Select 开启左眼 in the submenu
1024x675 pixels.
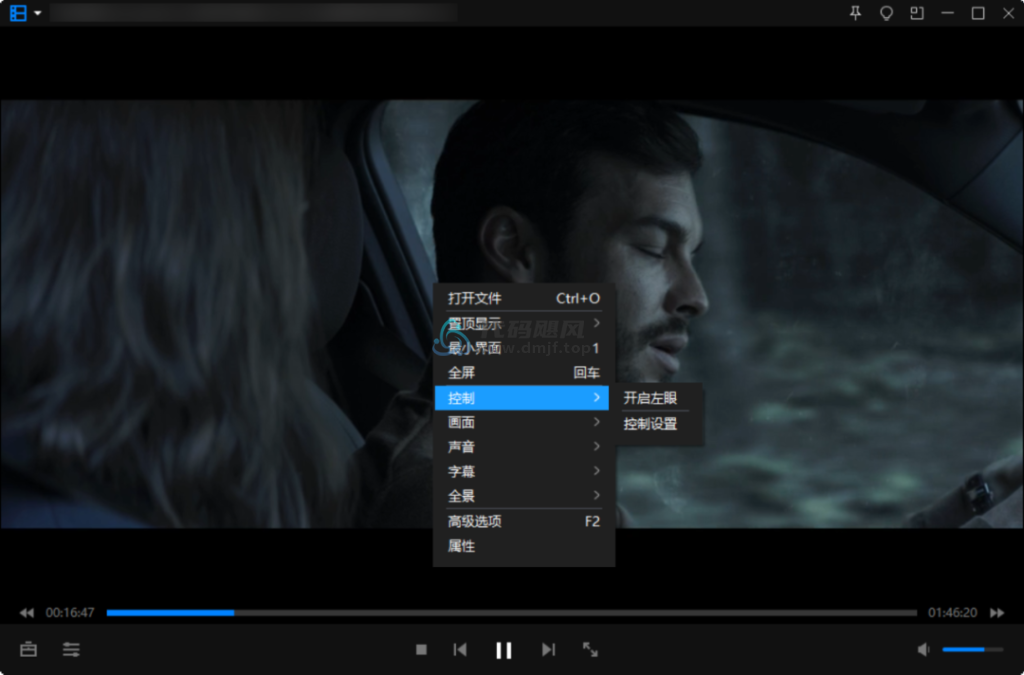[658, 398]
